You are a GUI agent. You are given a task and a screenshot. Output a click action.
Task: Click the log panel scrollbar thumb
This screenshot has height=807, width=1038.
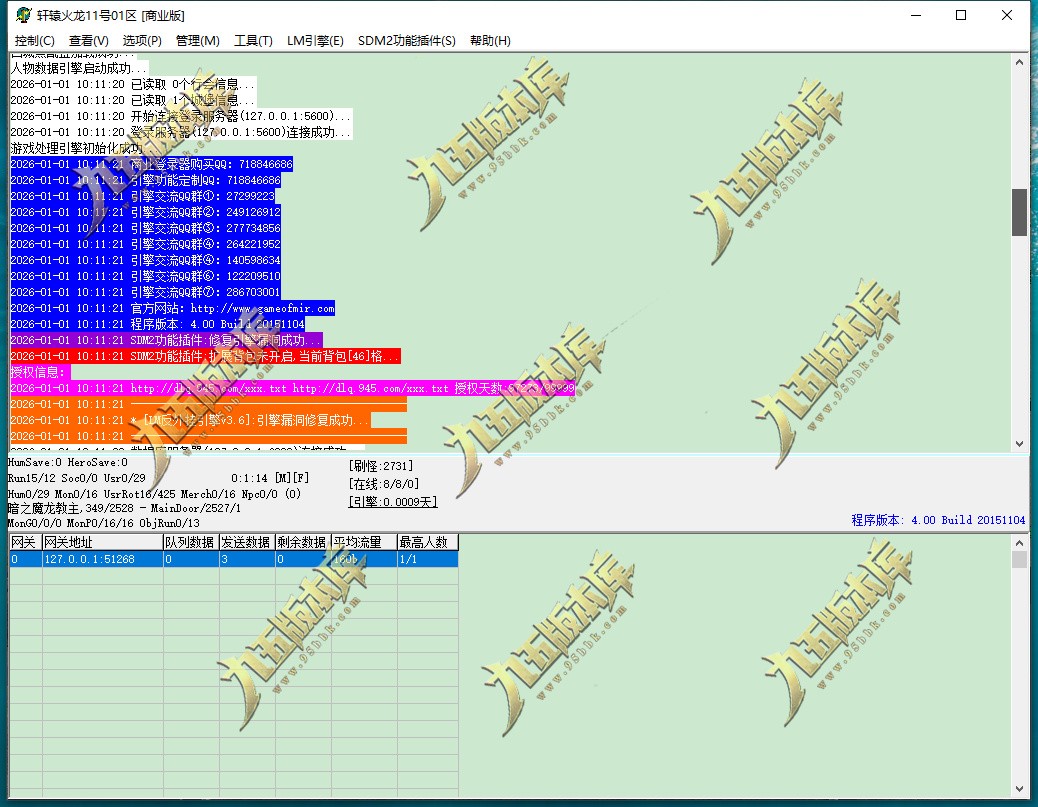point(1019,212)
